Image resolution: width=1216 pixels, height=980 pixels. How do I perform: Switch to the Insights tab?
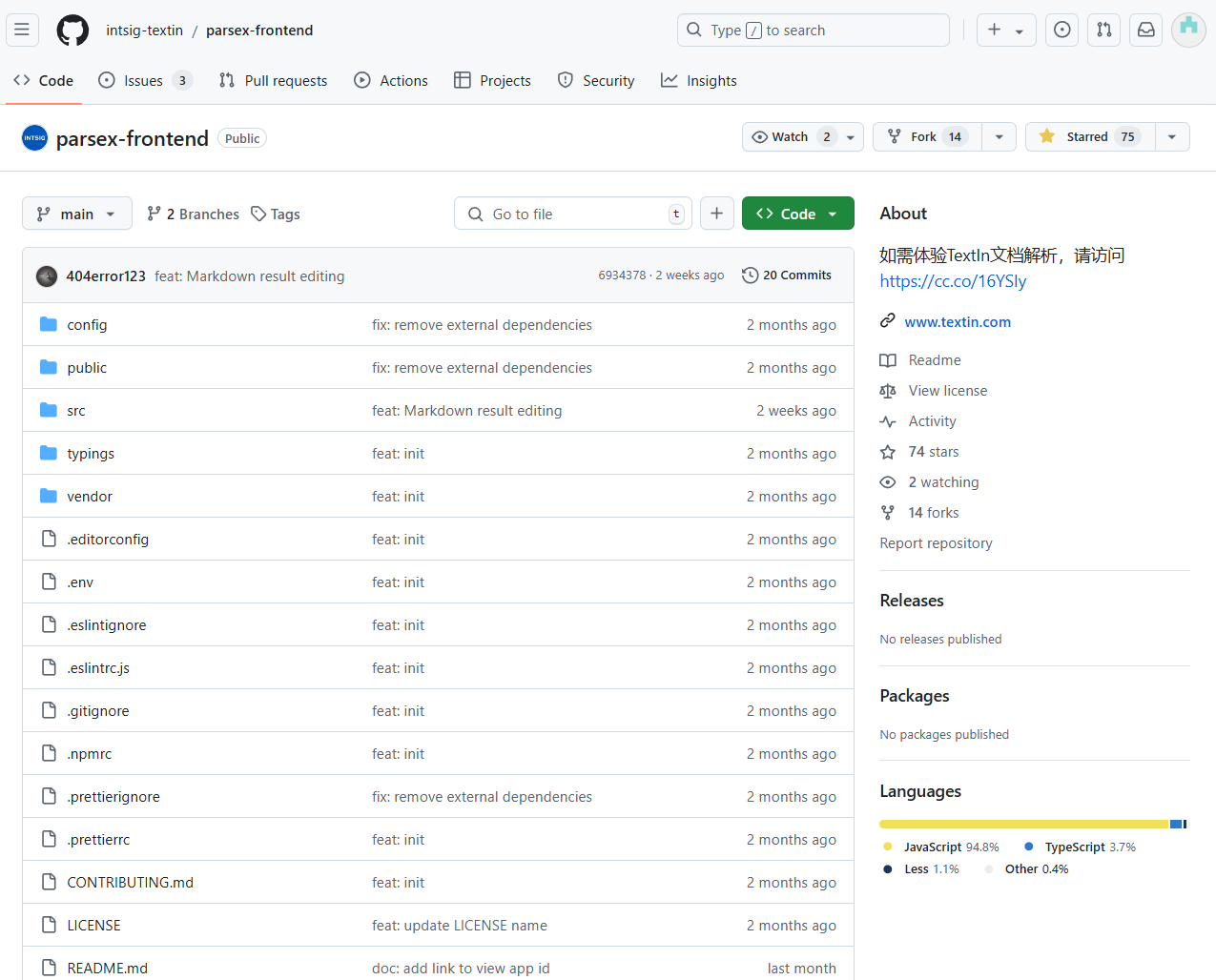pos(699,81)
